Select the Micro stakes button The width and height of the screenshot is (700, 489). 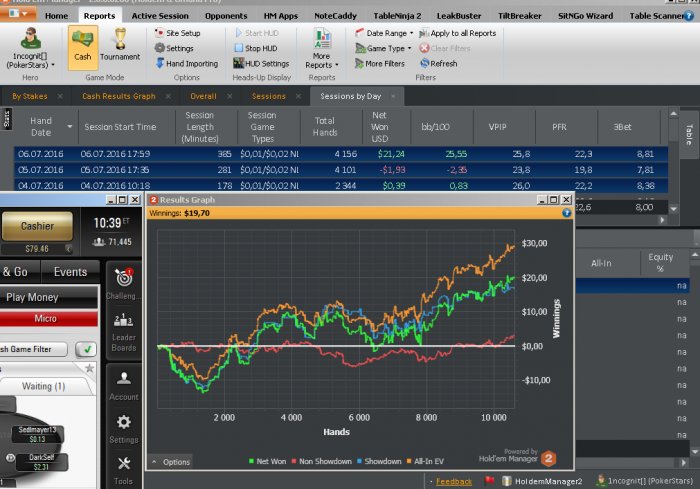pyautogui.click(x=48, y=318)
